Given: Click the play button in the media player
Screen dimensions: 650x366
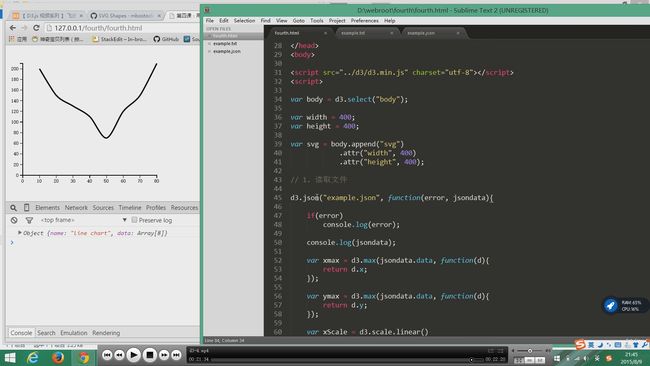Looking at the screenshot, I should pyautogui.click(x=133, y=355).
